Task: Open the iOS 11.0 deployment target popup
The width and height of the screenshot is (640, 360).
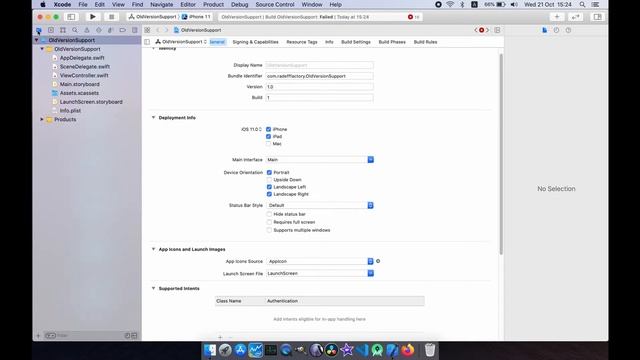Action: pyautogui.click(x=251, y=129)
